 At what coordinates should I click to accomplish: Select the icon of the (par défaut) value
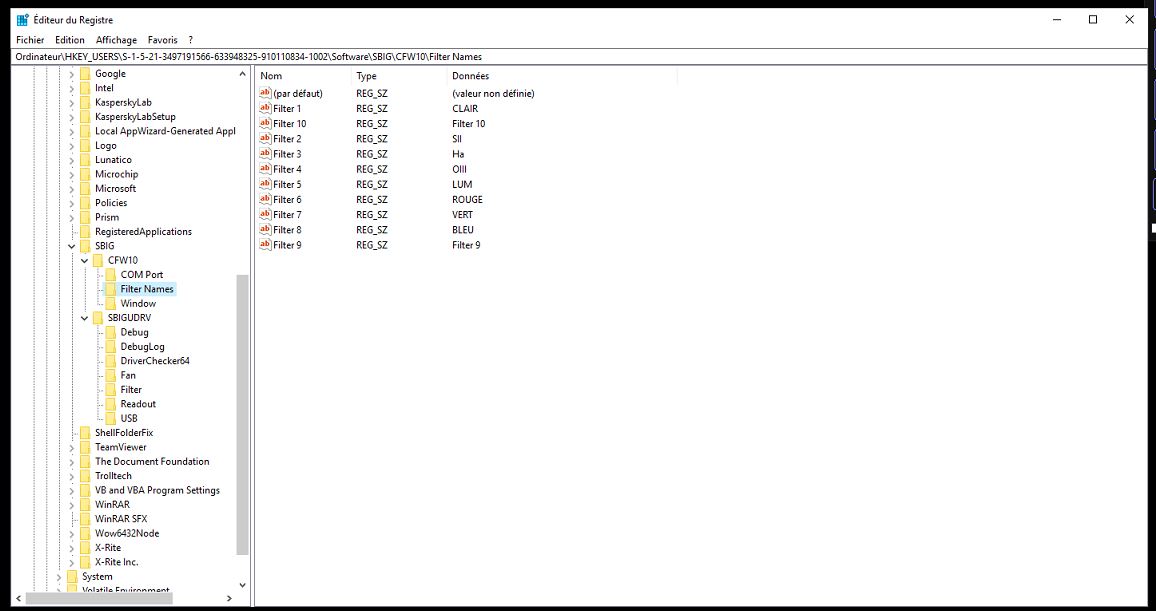(x=265, y=93)
